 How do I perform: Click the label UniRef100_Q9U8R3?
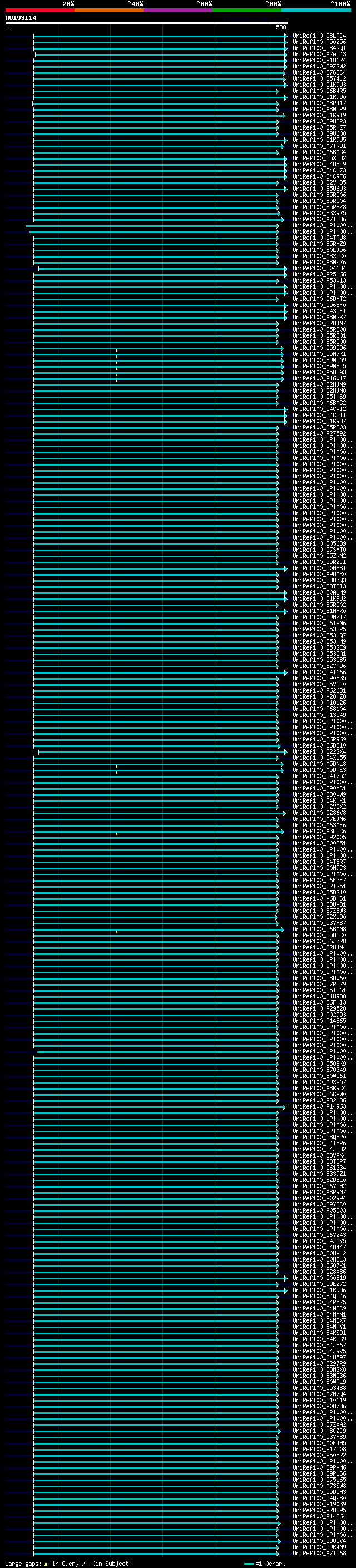click(319, 122)
